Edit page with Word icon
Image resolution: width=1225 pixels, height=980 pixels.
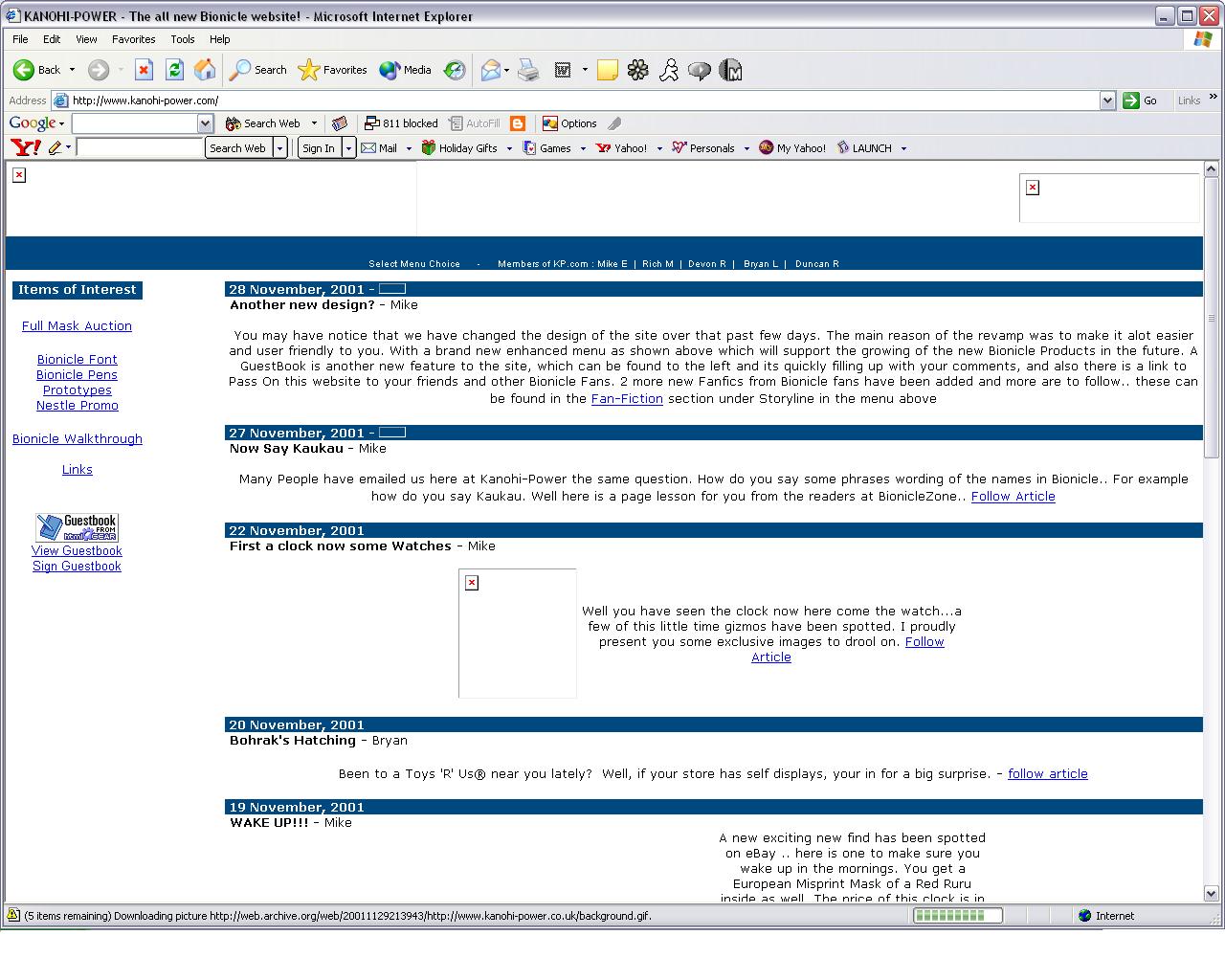point(563,70)
